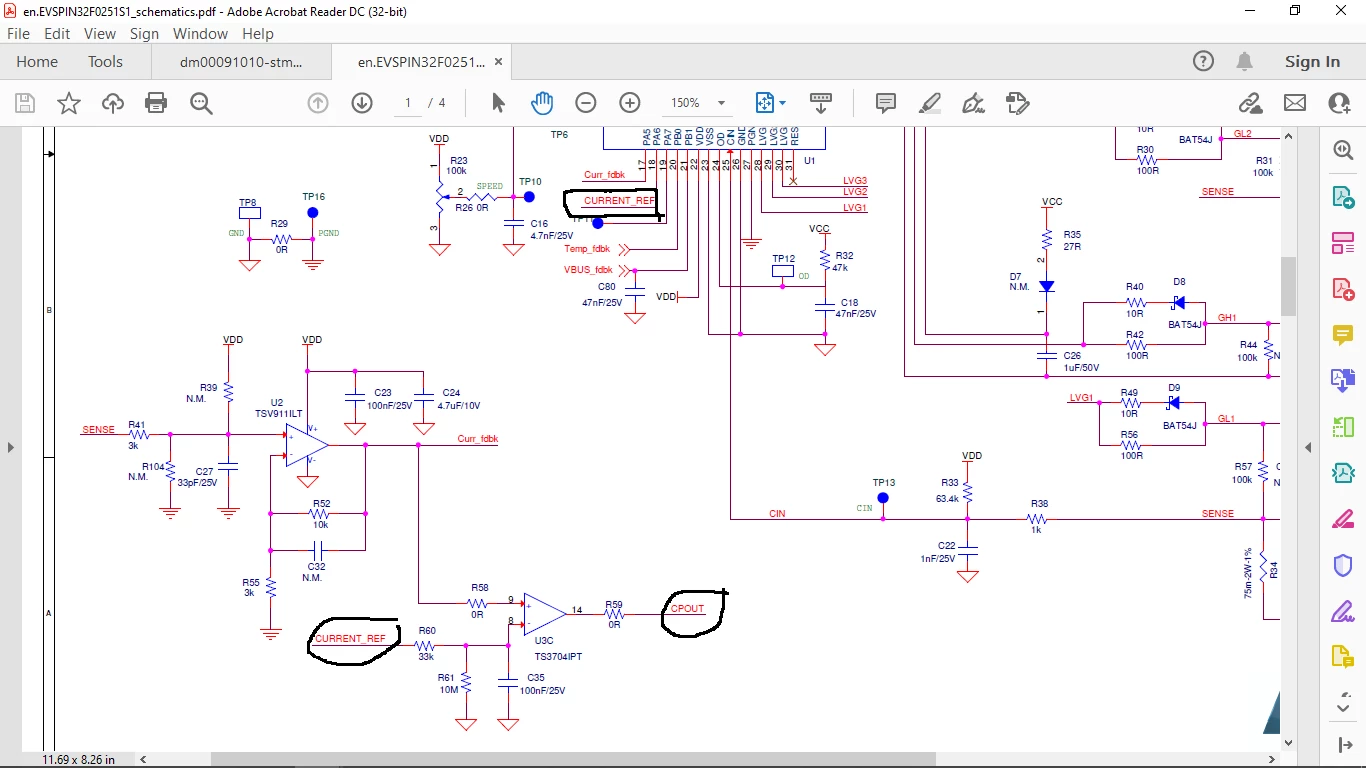Open the Window menu

200,33
